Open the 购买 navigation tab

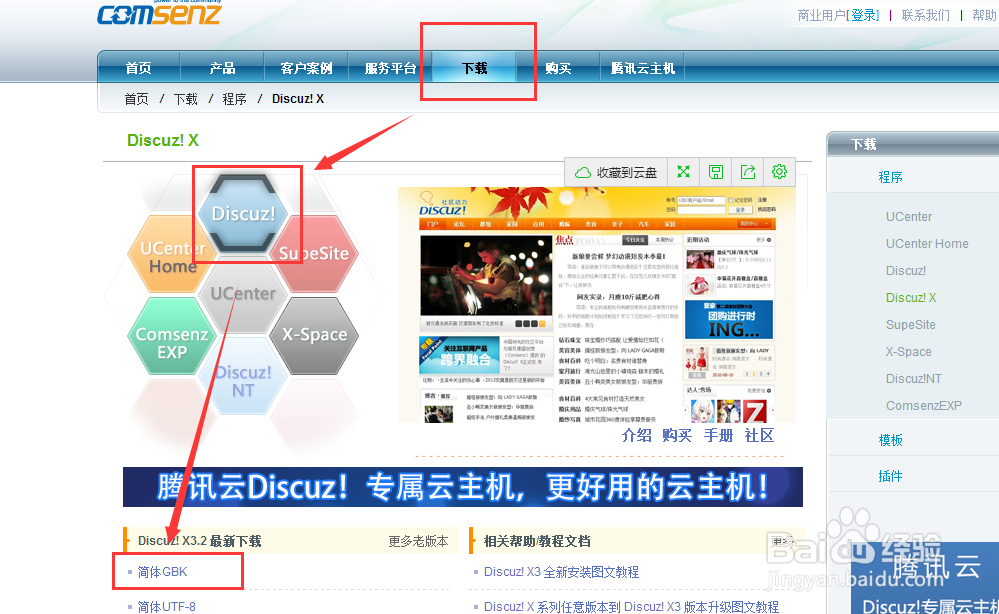tap(558, 68)
